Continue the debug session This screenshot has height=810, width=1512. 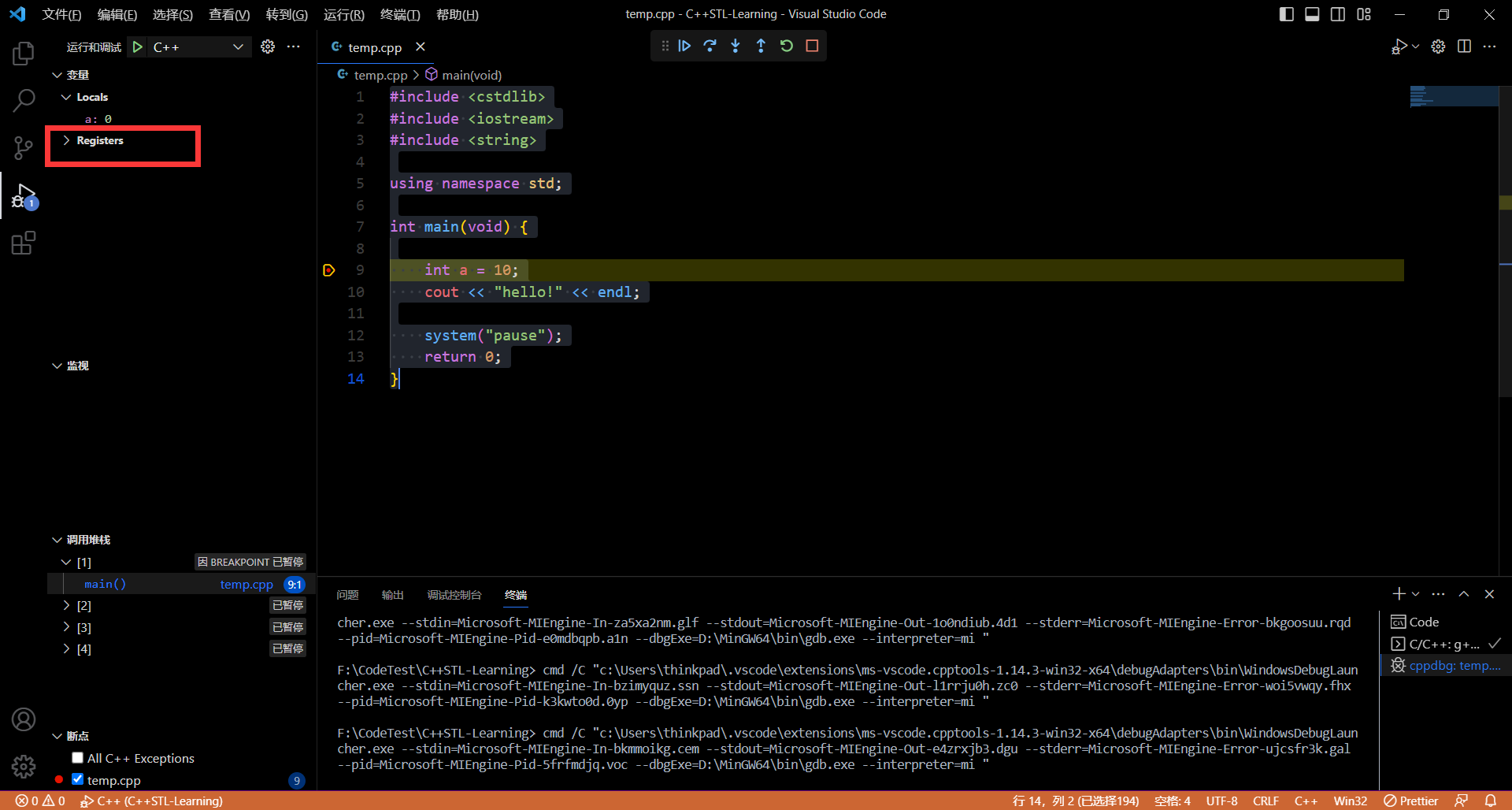coord(684,46)
